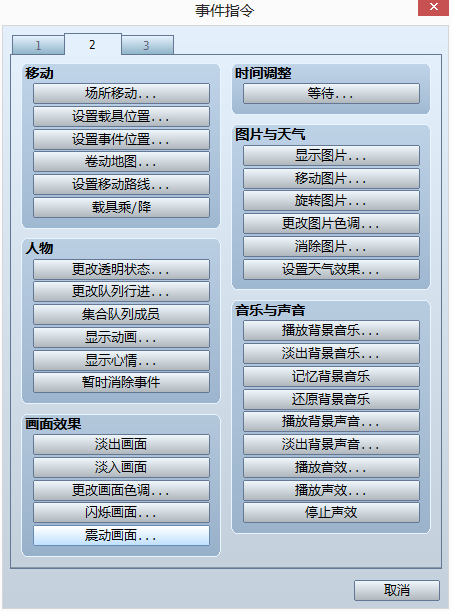
Task: Click 消除图片... button
Action: [x=331, y=247]
